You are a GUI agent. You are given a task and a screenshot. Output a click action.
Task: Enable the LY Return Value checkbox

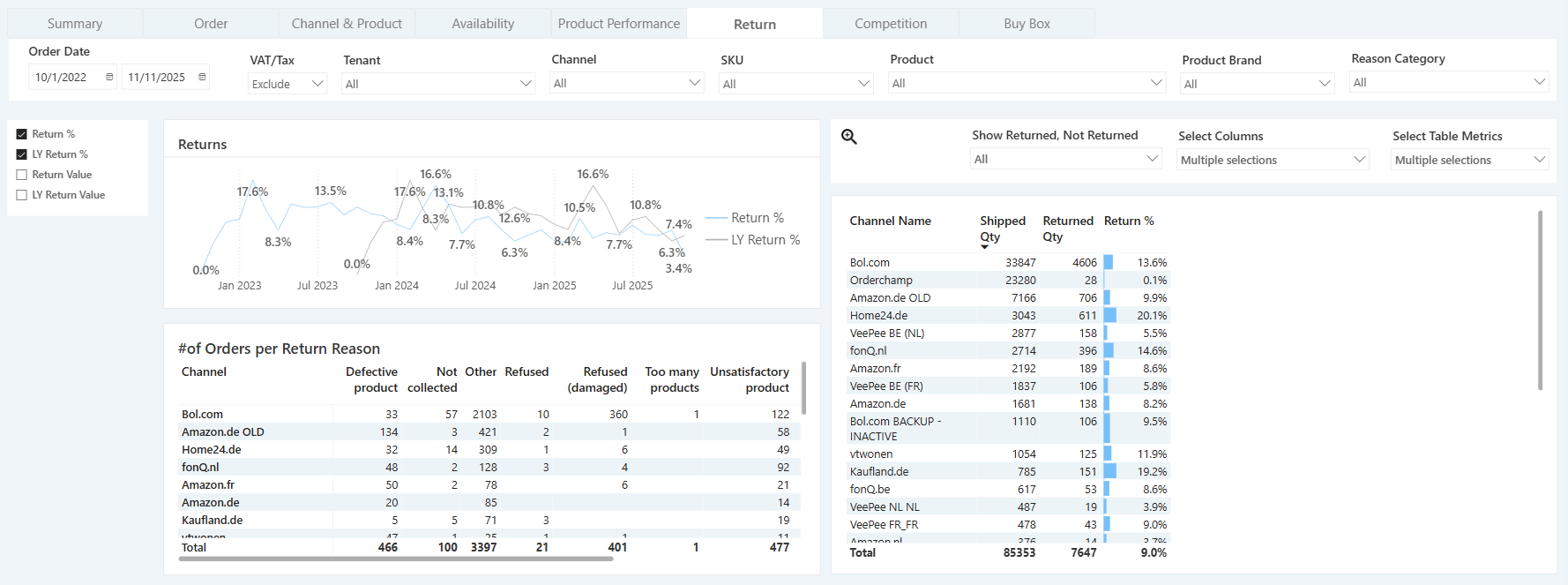pos(22,195)
